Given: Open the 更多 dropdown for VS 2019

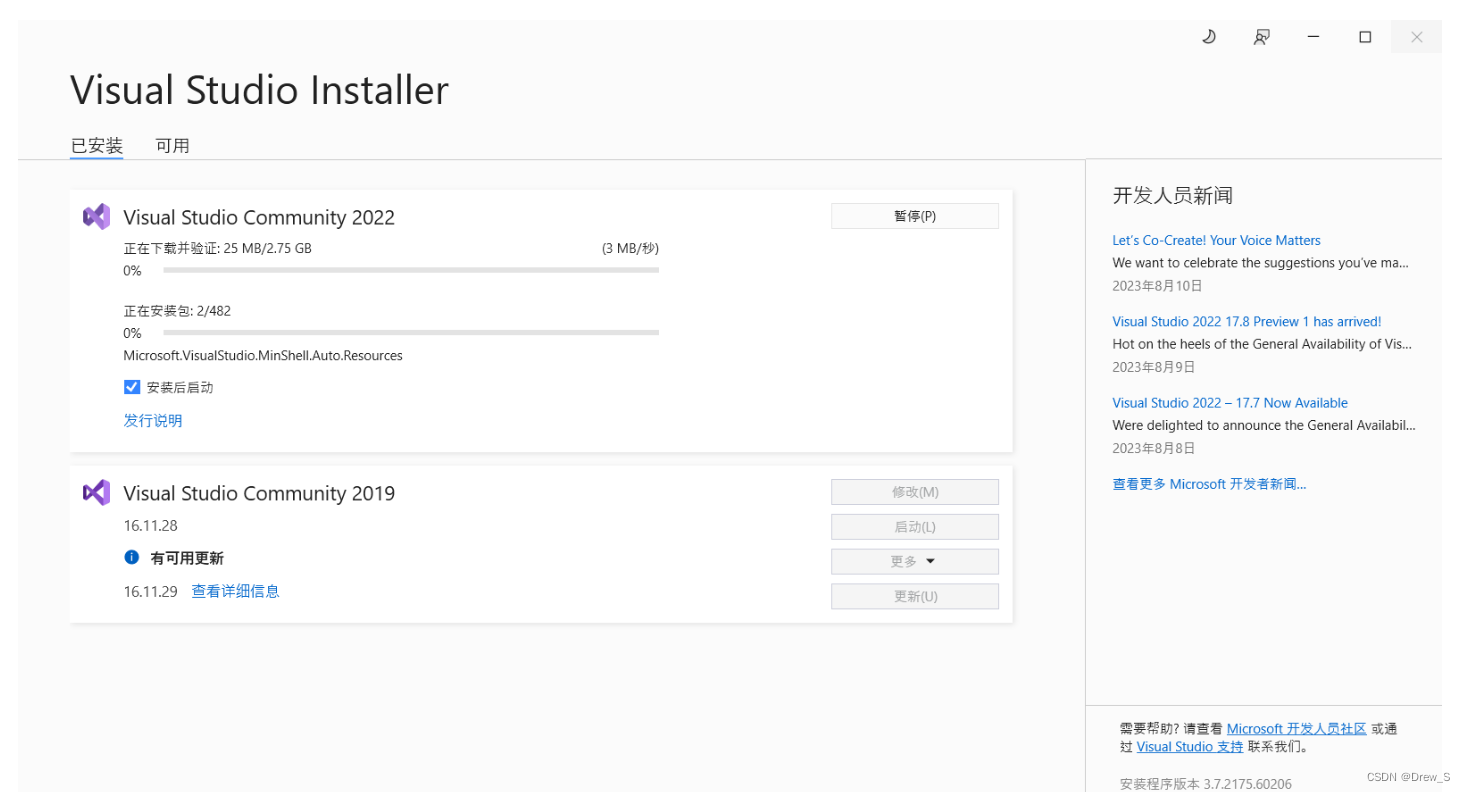Looking at the screenshot, I should [914, 561].
